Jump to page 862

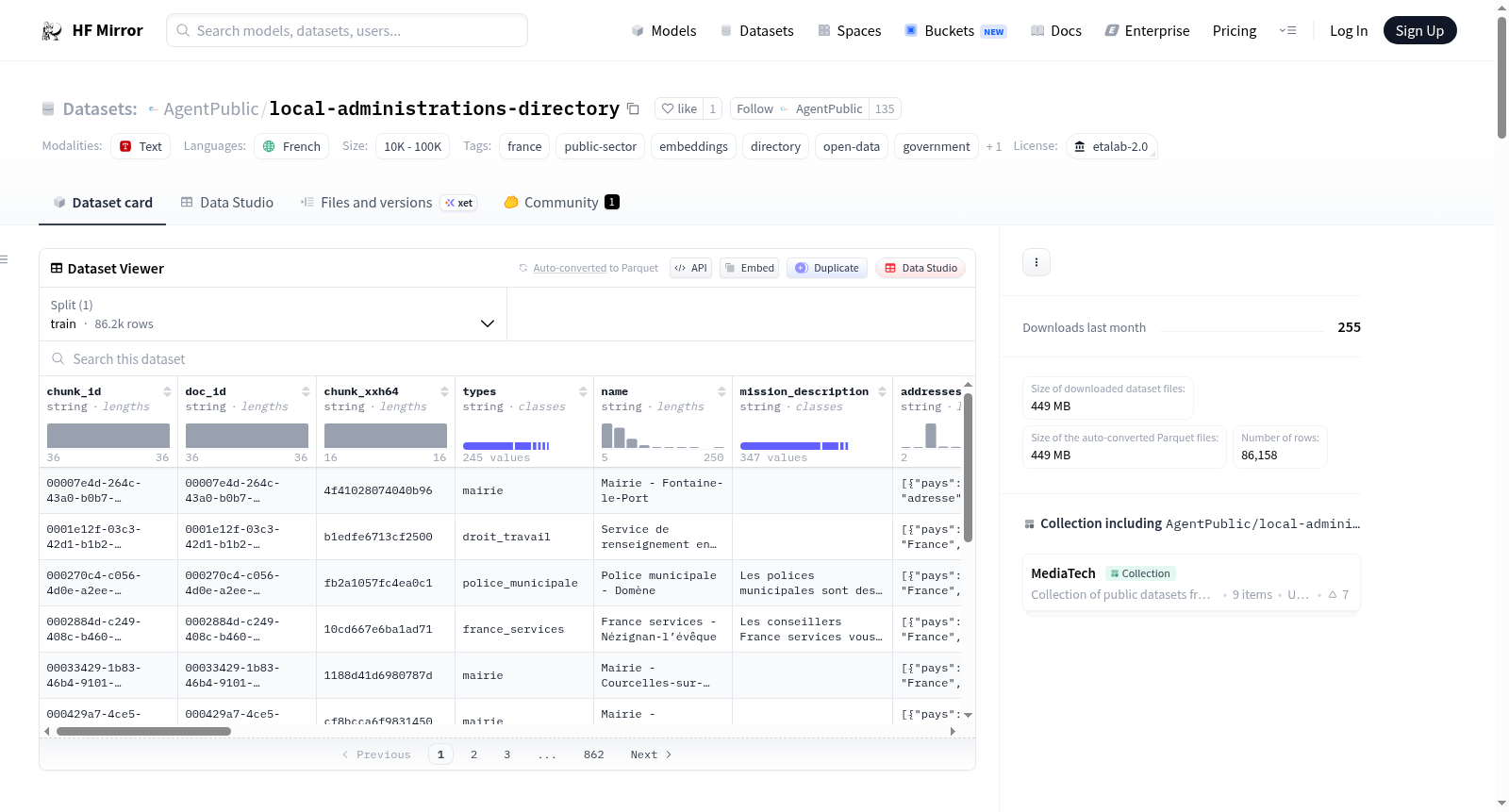(593, 754)
